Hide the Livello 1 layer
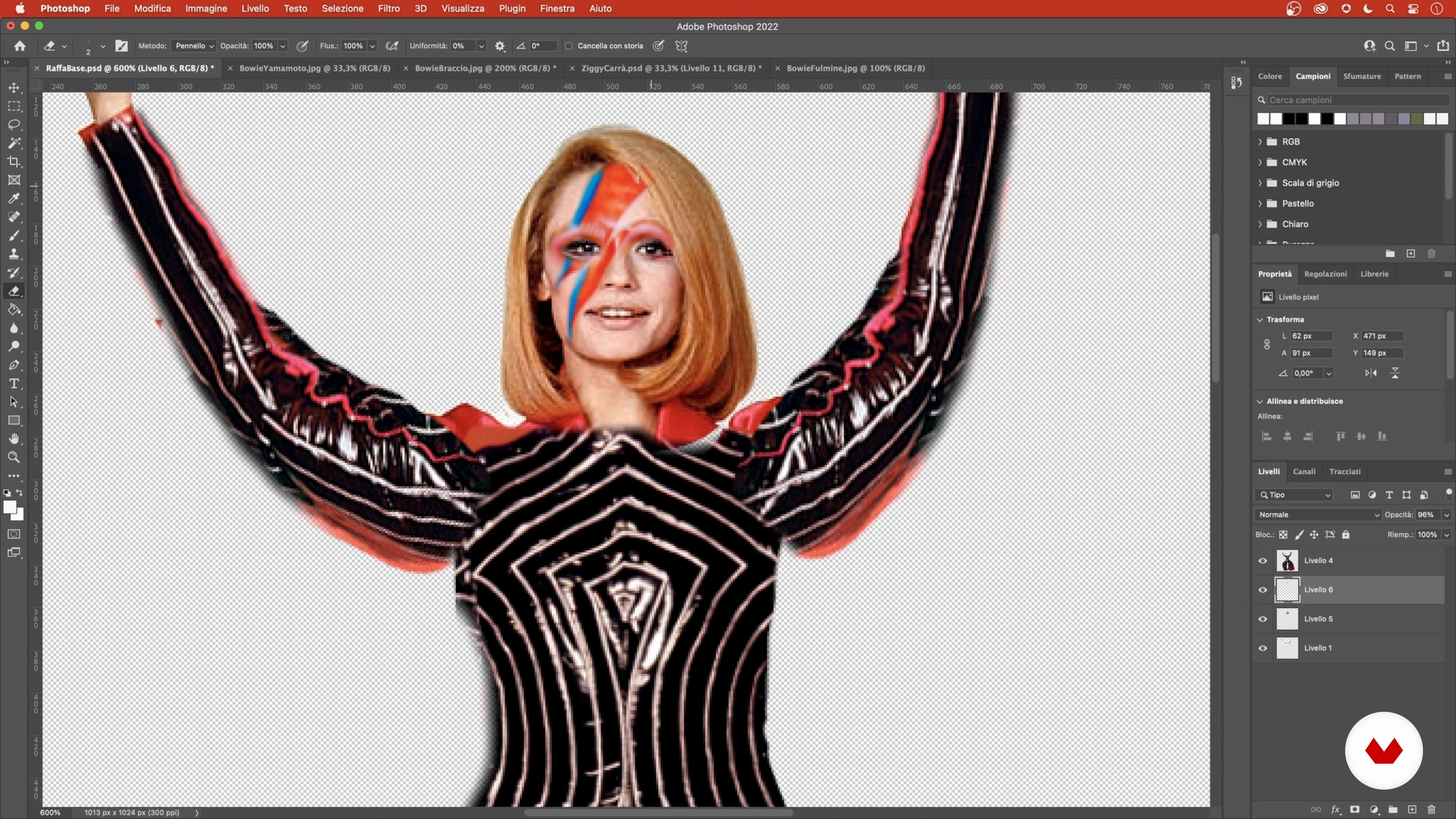Image resolution: width=1456 pixels, height=819 pixels. (x=1263, y=648)
